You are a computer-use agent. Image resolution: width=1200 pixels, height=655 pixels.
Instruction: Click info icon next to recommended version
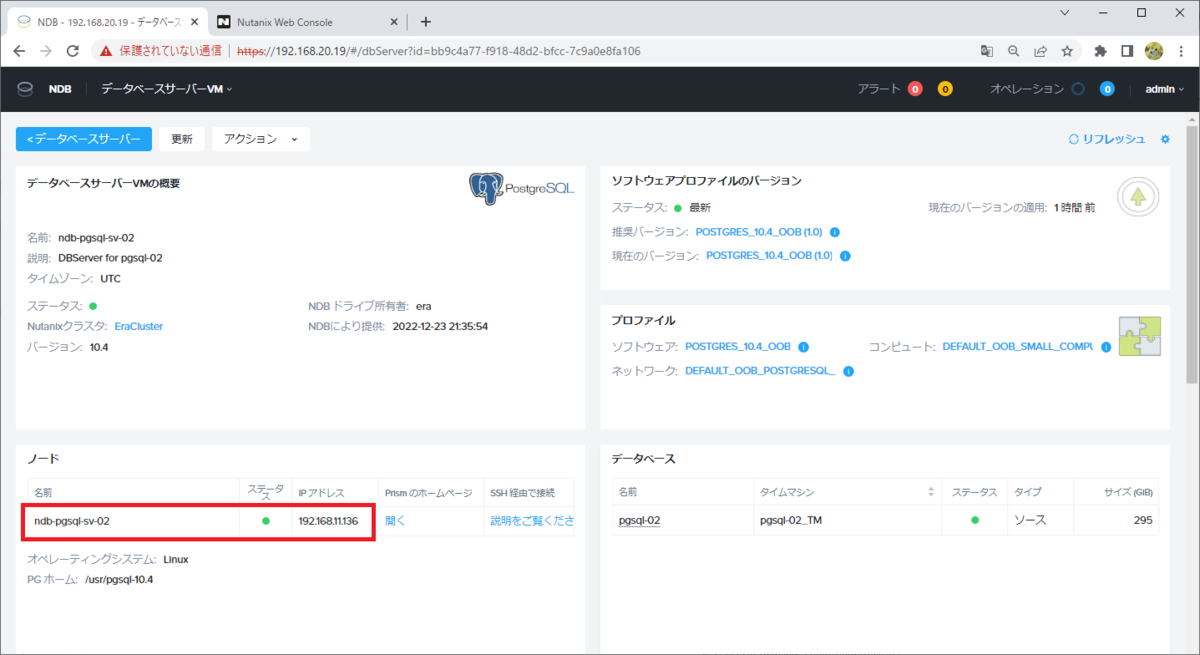tap(835, 232)
